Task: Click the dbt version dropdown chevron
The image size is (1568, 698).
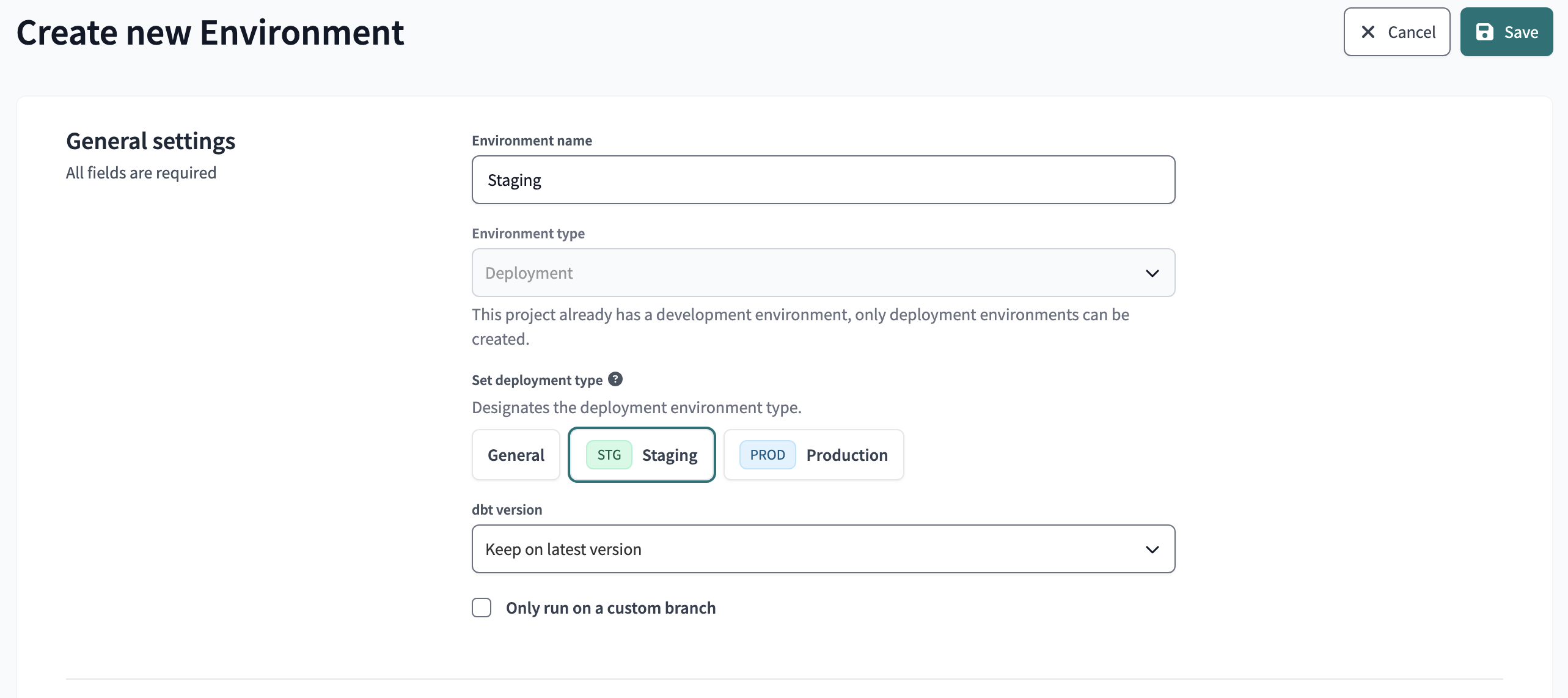Action: coord(1153,549)
